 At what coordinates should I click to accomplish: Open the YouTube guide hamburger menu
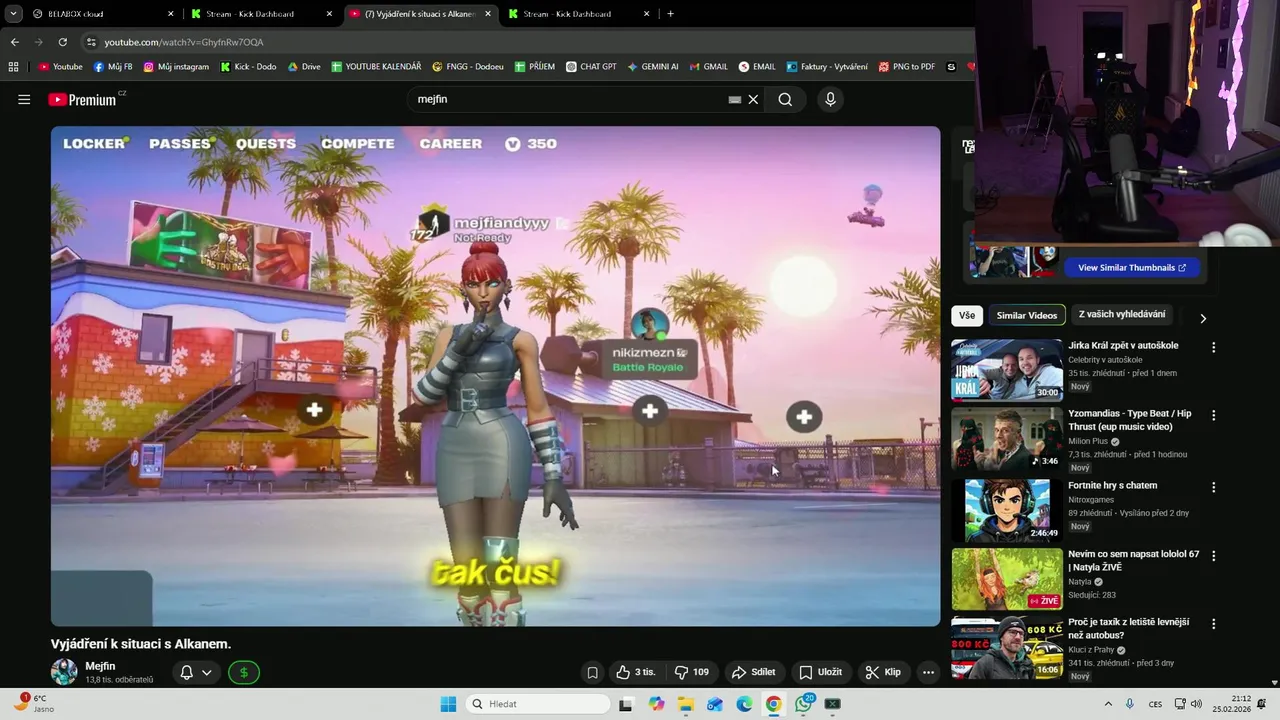24,99
